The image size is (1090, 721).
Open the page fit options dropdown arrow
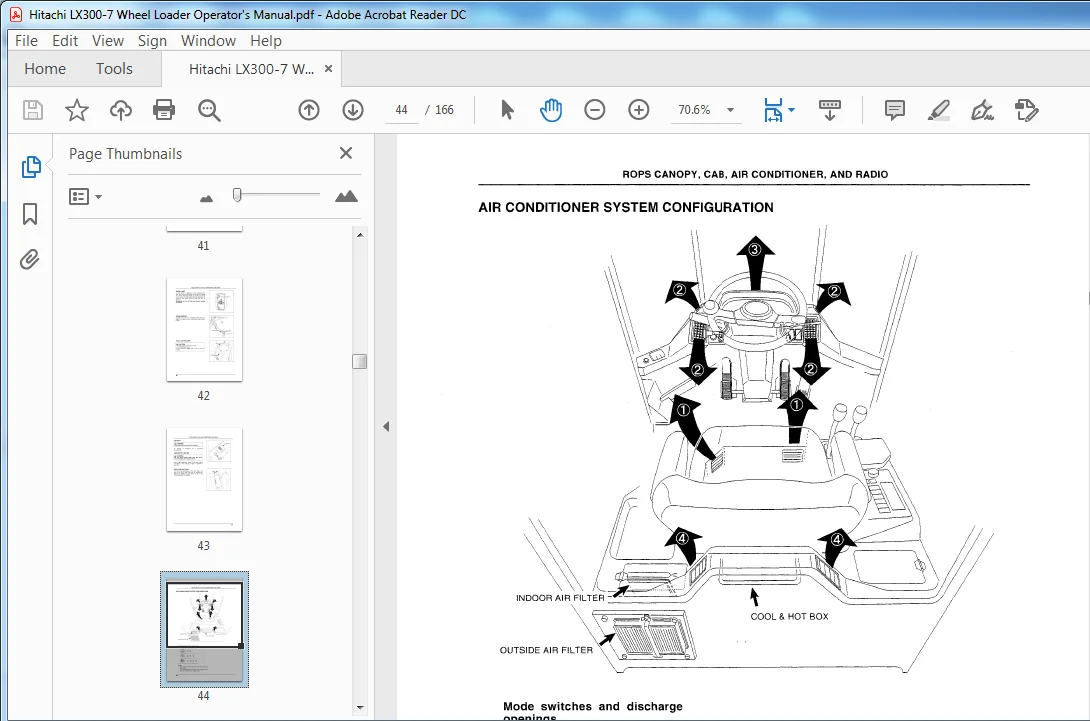[x=791, y=110]
